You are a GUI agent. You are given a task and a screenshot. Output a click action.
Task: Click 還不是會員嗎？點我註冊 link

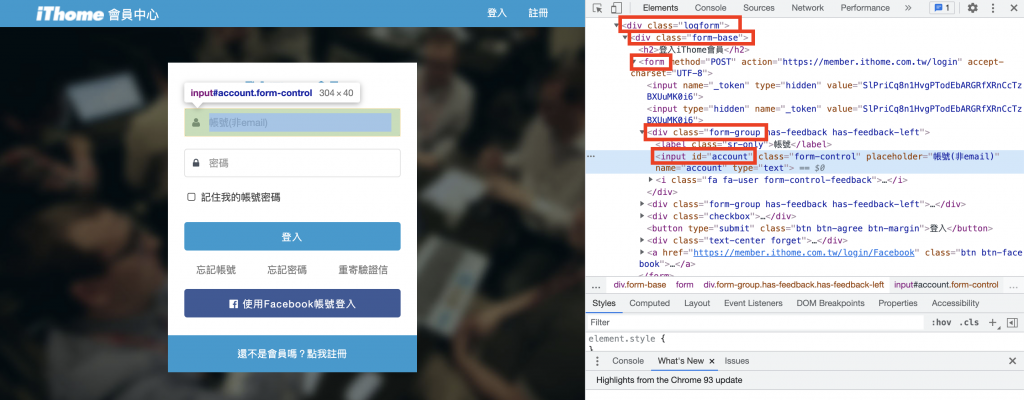point(292,354)
